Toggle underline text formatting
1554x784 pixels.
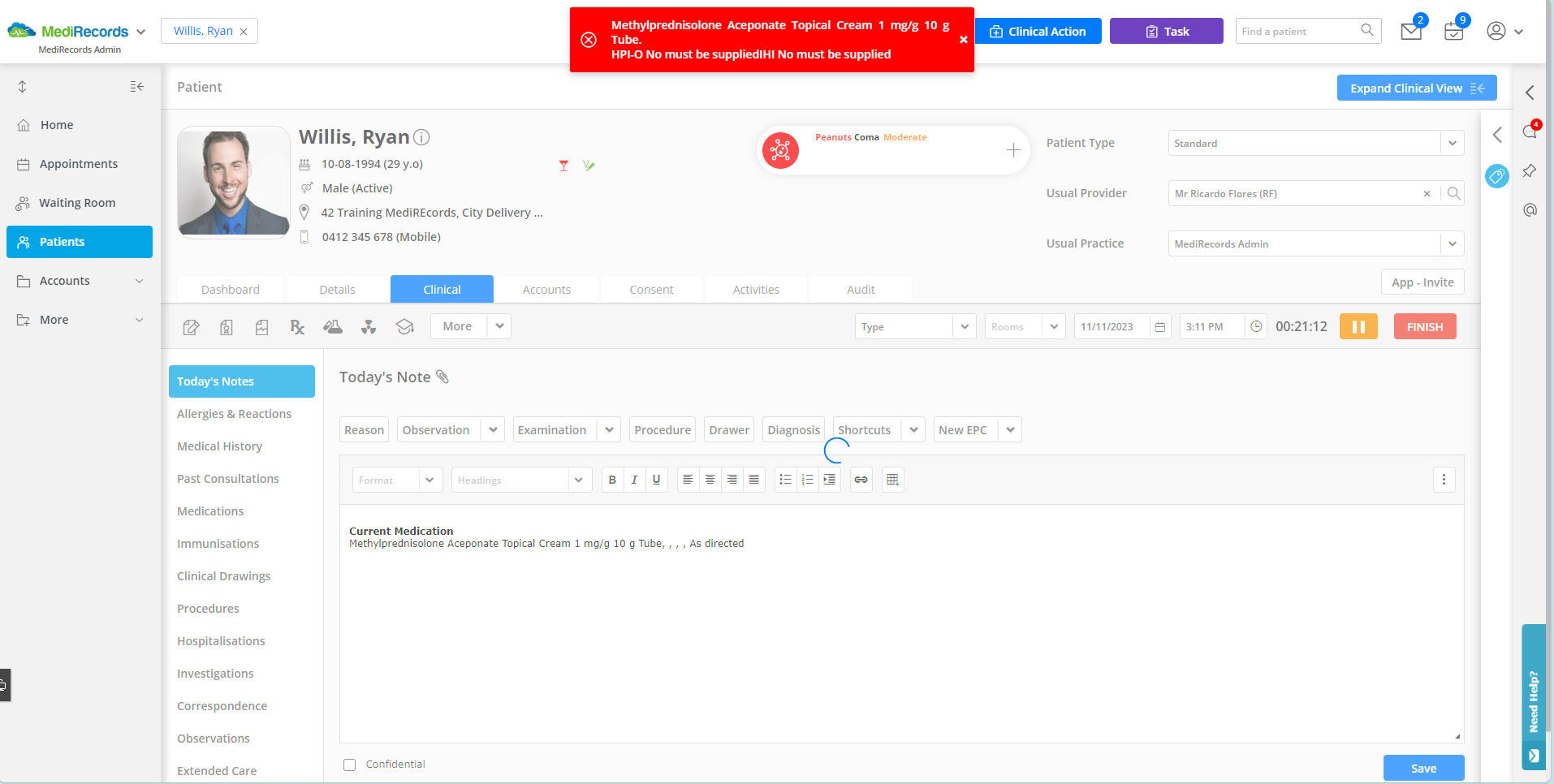click(656, 480)
